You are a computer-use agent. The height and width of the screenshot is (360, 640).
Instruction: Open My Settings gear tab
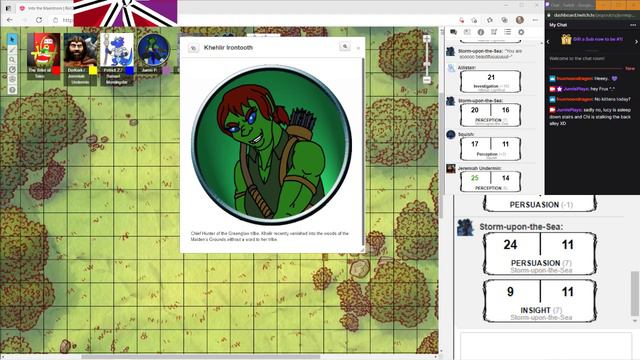pyautogui.click(x=521, y=32)
